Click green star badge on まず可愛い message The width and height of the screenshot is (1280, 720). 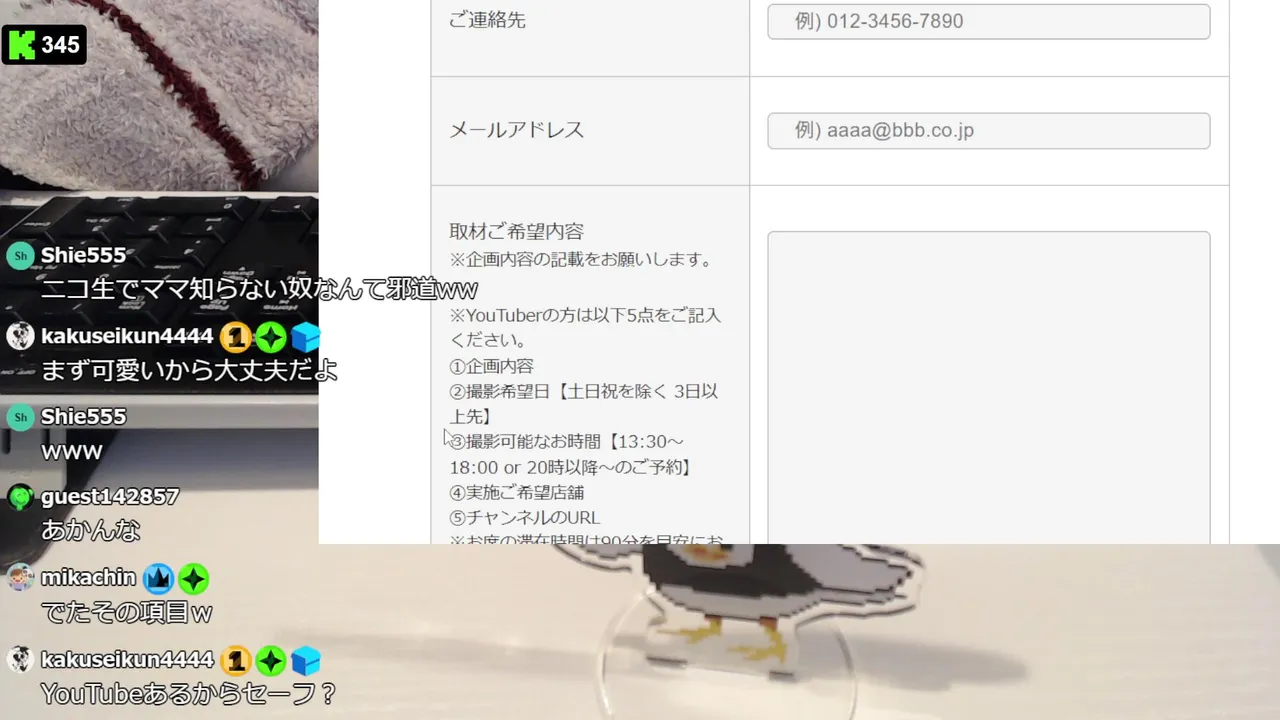click(270, 337)
